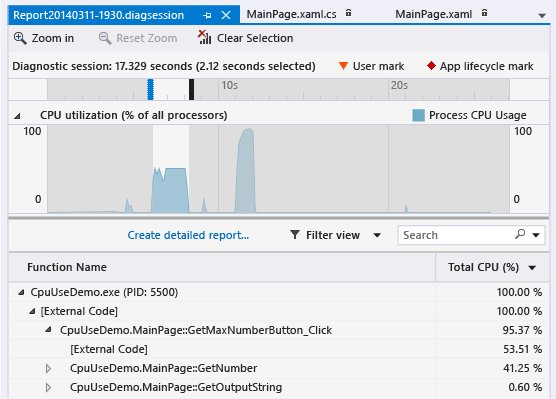
Task: Open the Filter view dropdown arrow
Action: pos(377,235)
